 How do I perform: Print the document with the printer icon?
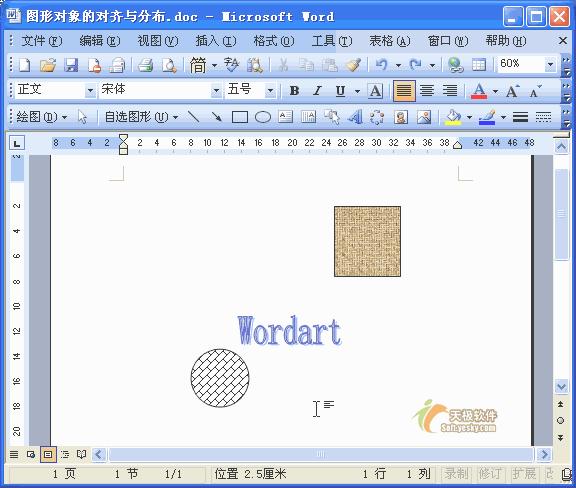coord(145,65)
